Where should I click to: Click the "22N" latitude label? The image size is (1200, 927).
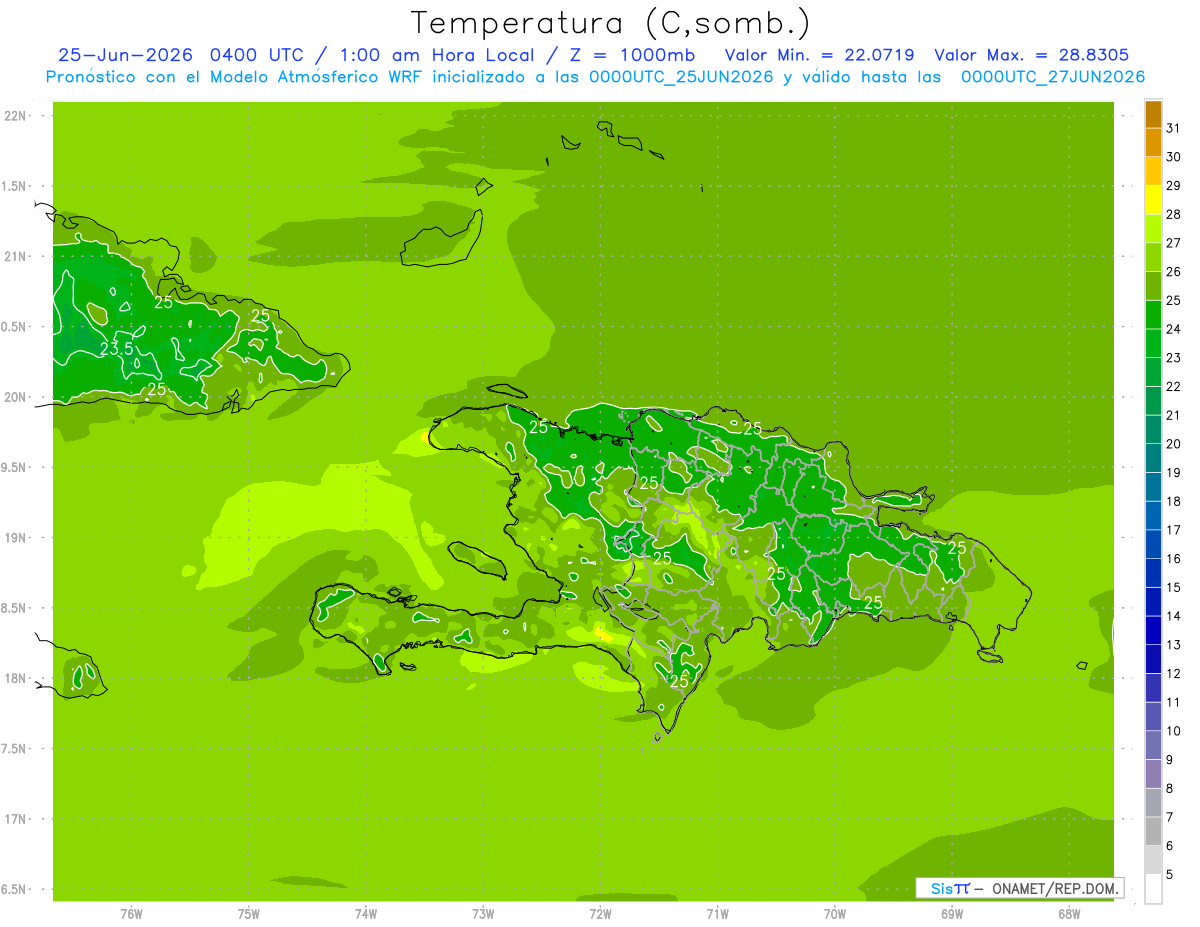(x=17, y=116)
